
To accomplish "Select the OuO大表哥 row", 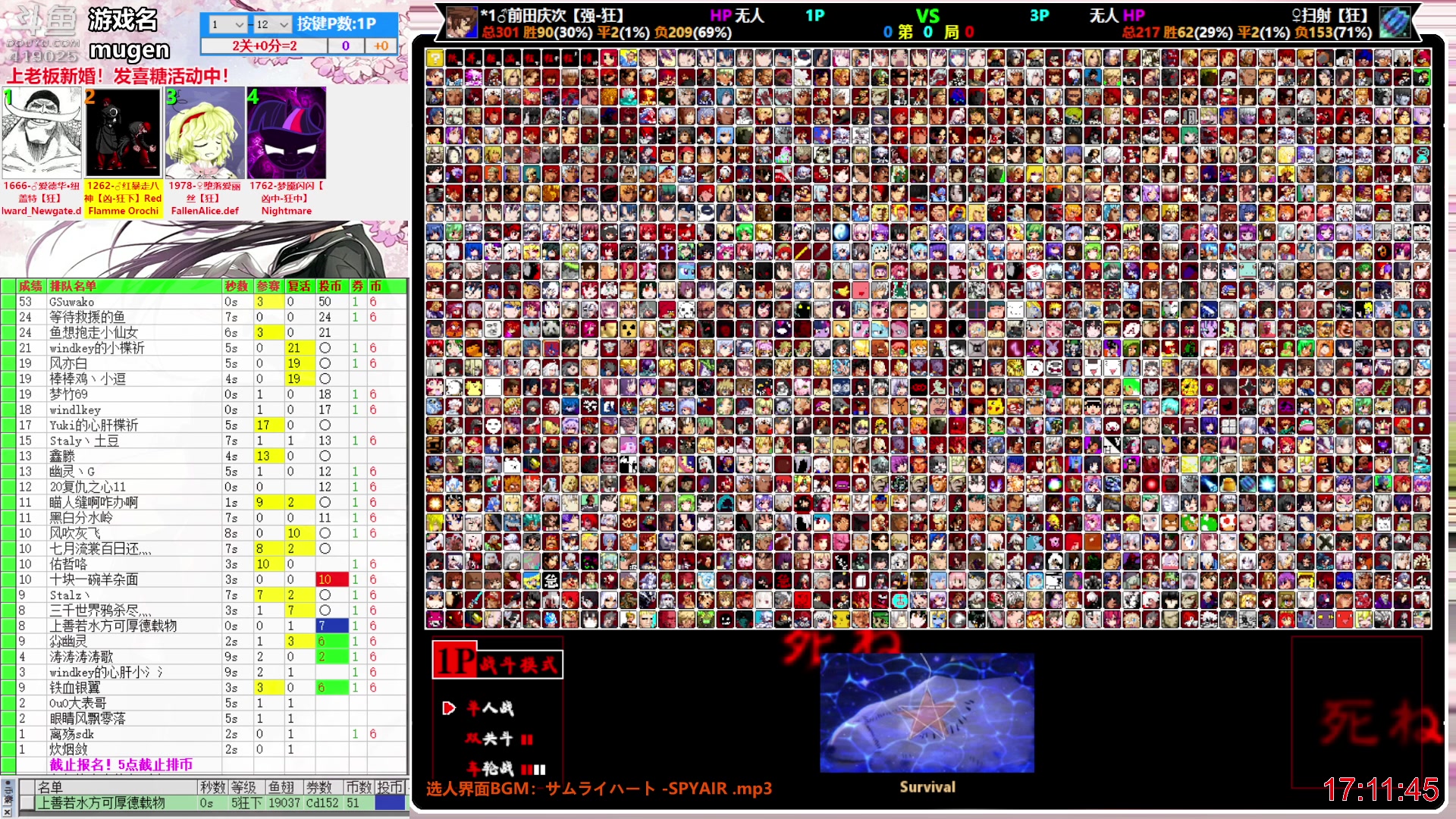I will coord(205,703).
